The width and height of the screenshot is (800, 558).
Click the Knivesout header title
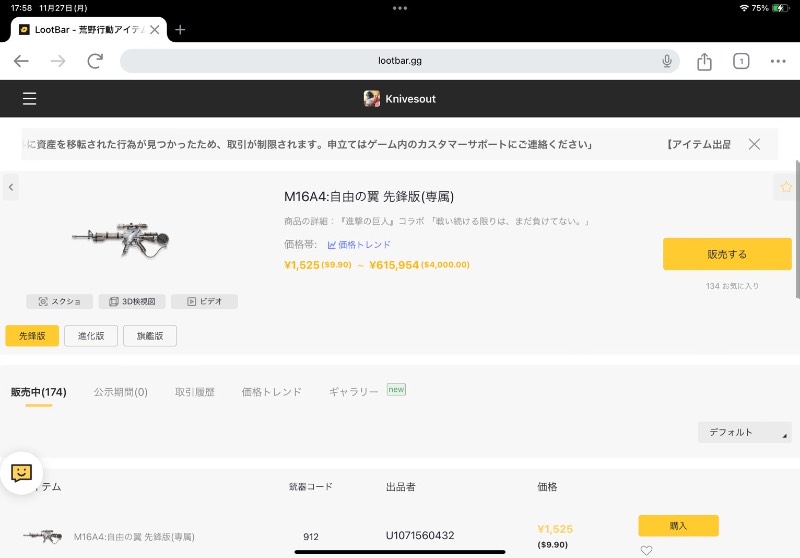pyautogui.click(x=410, y=99)
